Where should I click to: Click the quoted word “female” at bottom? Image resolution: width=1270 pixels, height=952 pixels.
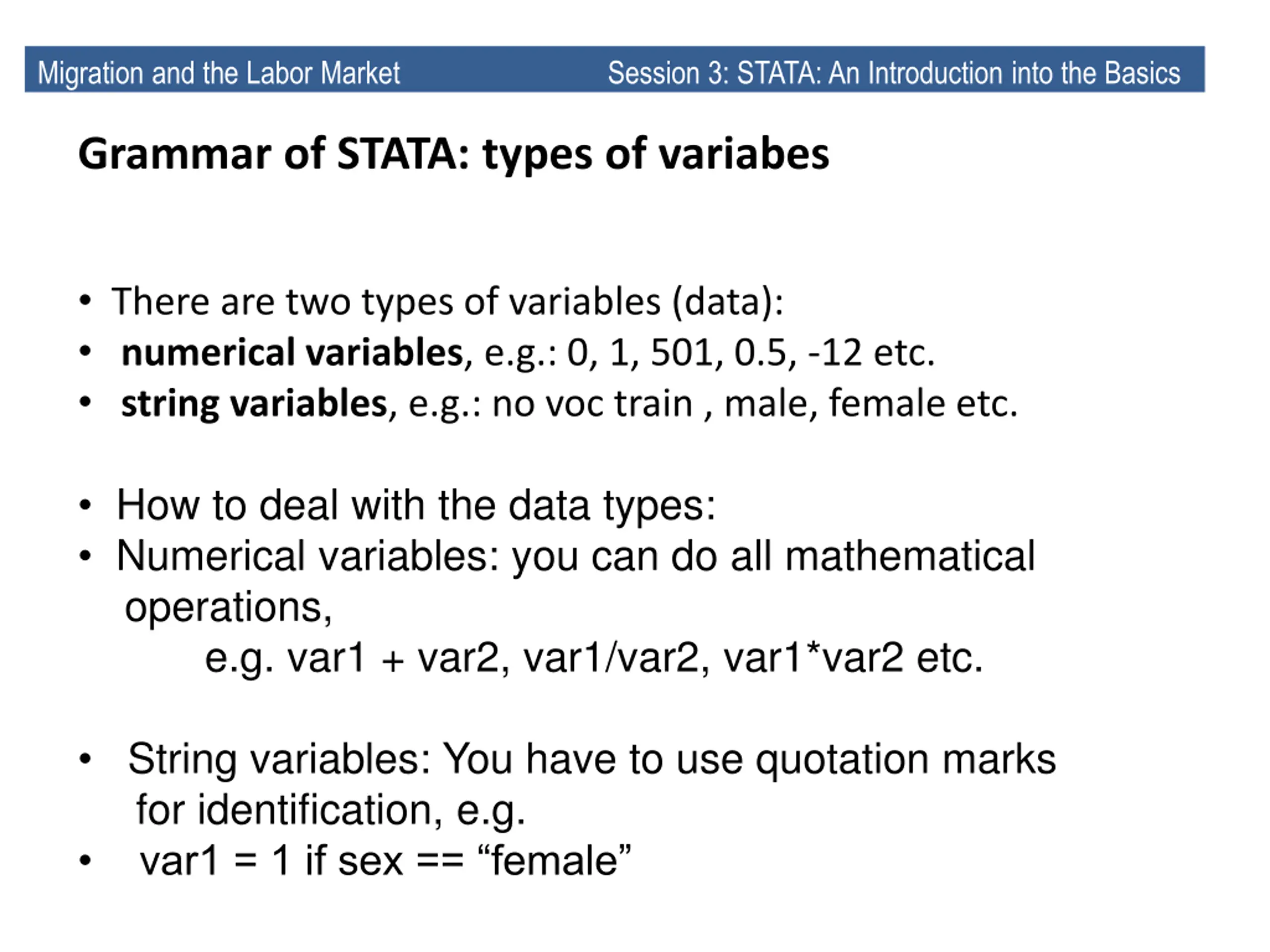pos(554,861)
